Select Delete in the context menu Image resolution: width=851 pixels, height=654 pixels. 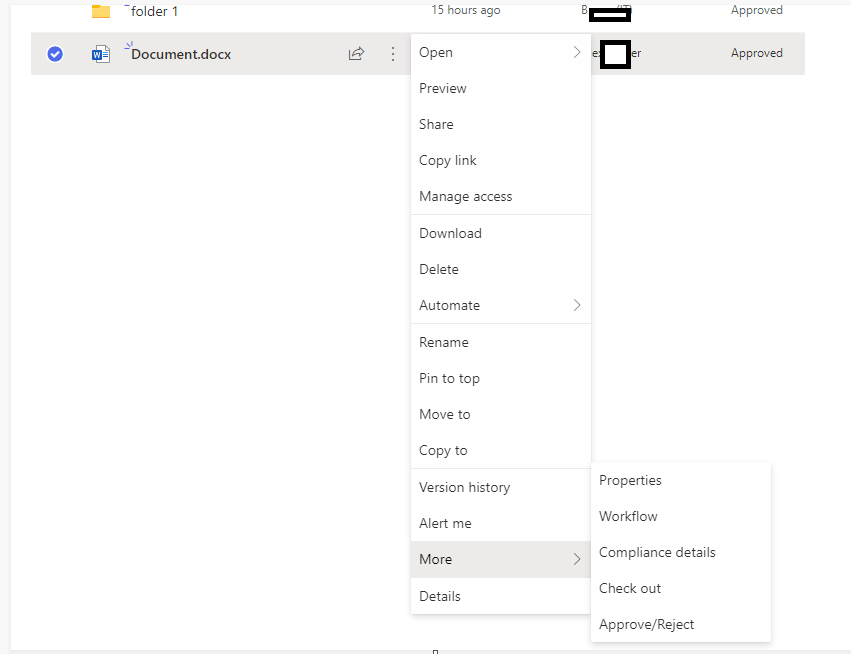(500, 269)
